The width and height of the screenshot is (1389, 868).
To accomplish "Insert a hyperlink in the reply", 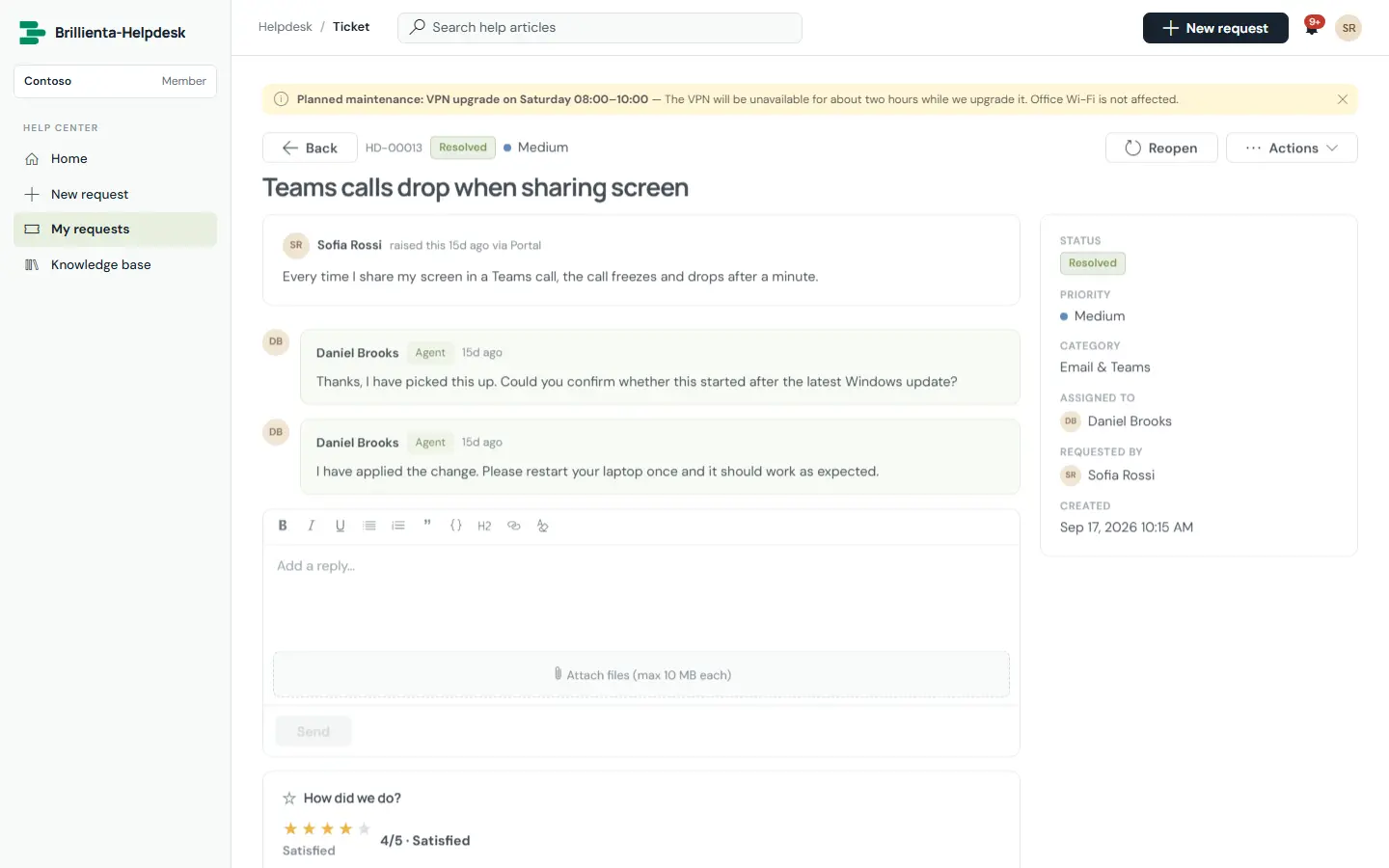I will pos(514,526).
